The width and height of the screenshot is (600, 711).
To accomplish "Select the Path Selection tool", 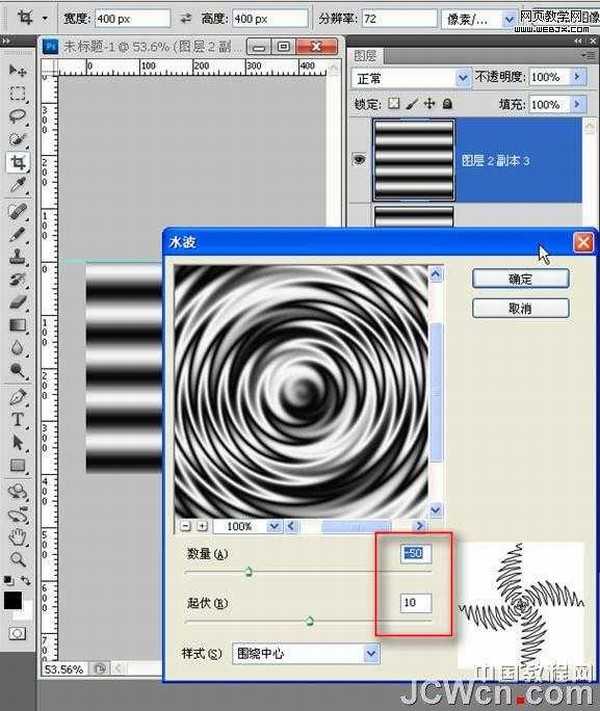I will pyautogui.click(x=18, y=442).
